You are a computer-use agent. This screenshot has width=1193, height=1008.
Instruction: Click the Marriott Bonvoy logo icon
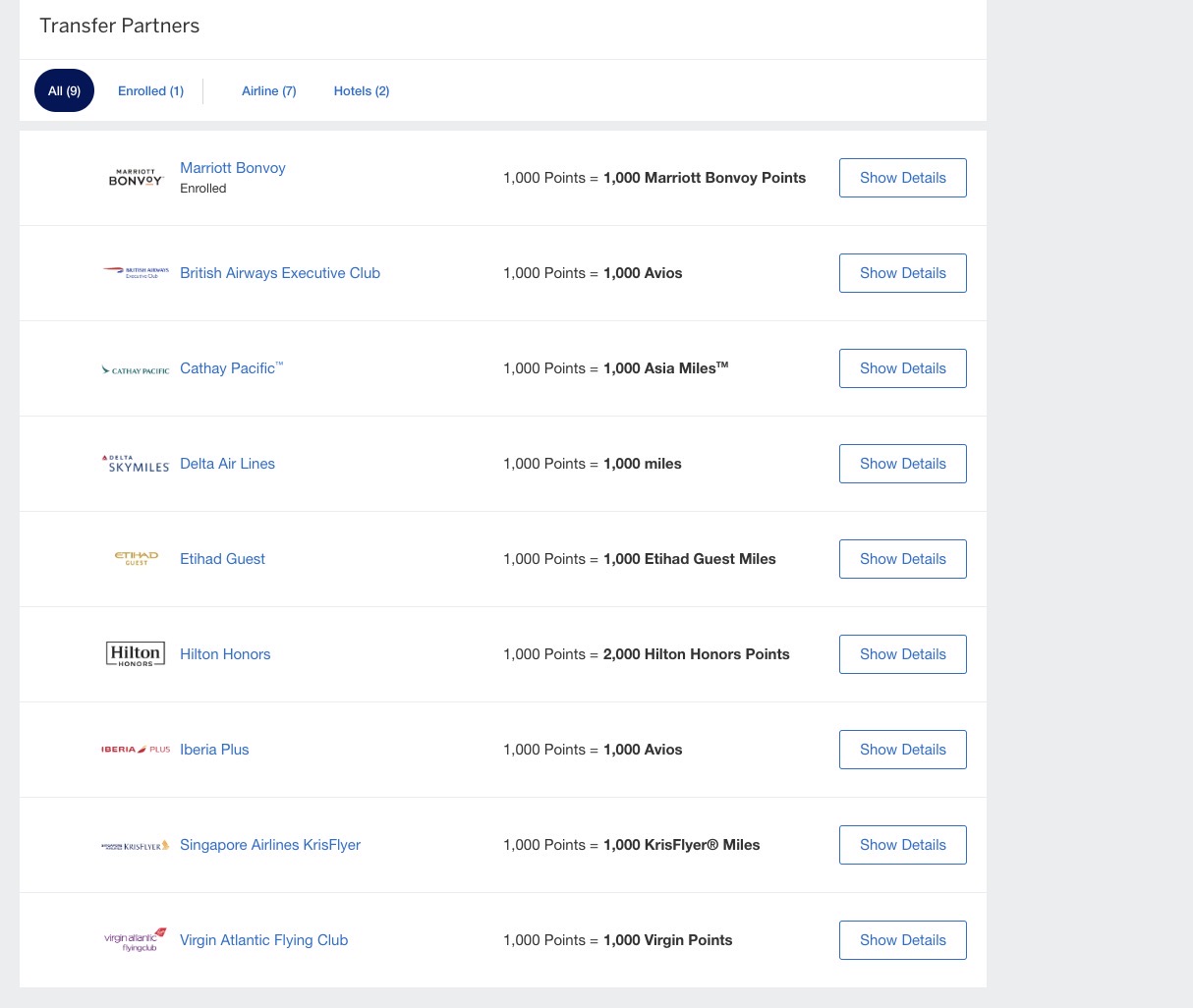click(x=136, y=178)
